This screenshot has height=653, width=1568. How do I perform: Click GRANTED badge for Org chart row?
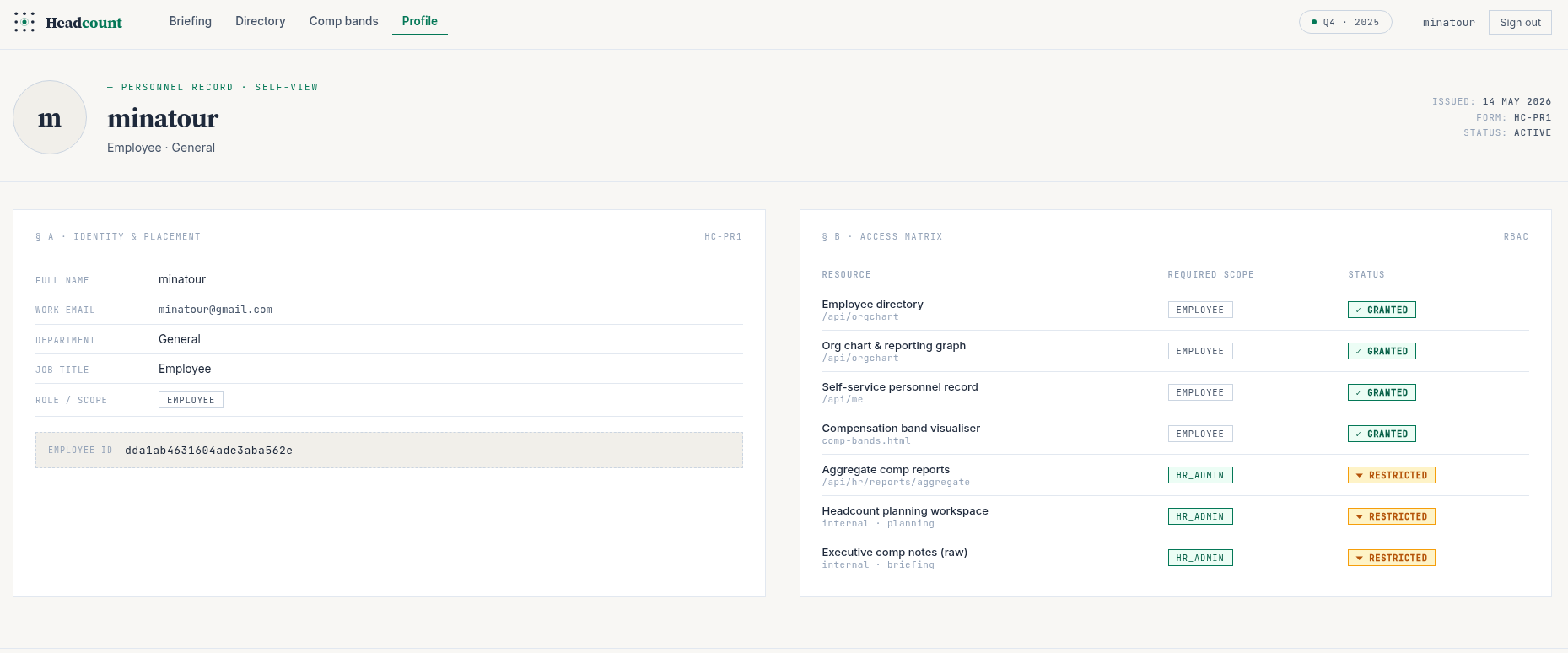click(x=1382, y=351)
